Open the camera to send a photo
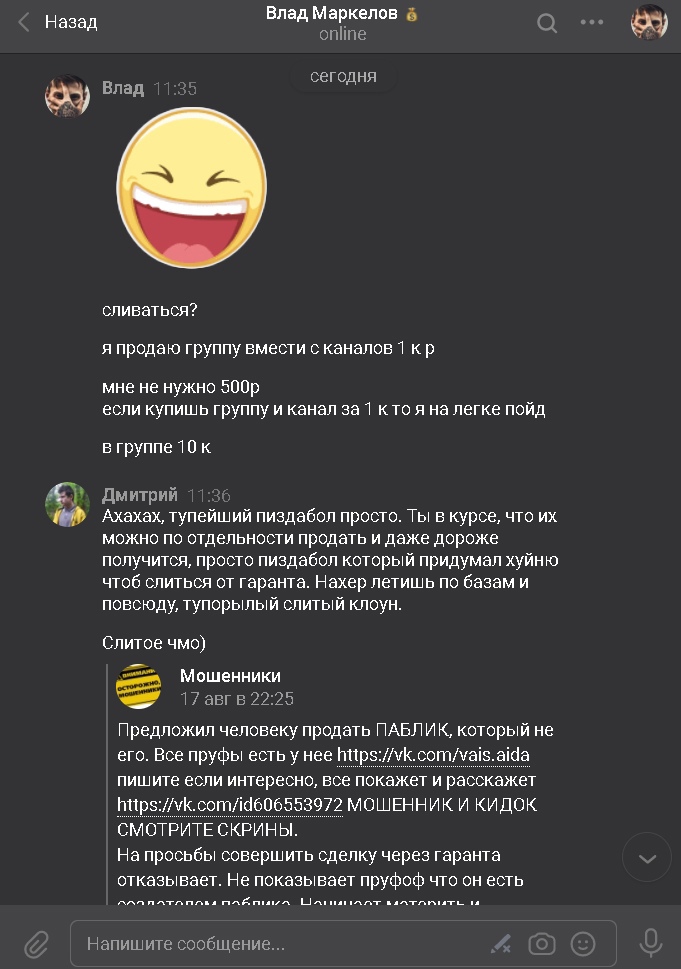Image resolution: width=681 pixels, height=969 pixels. (x=541, y=944)
